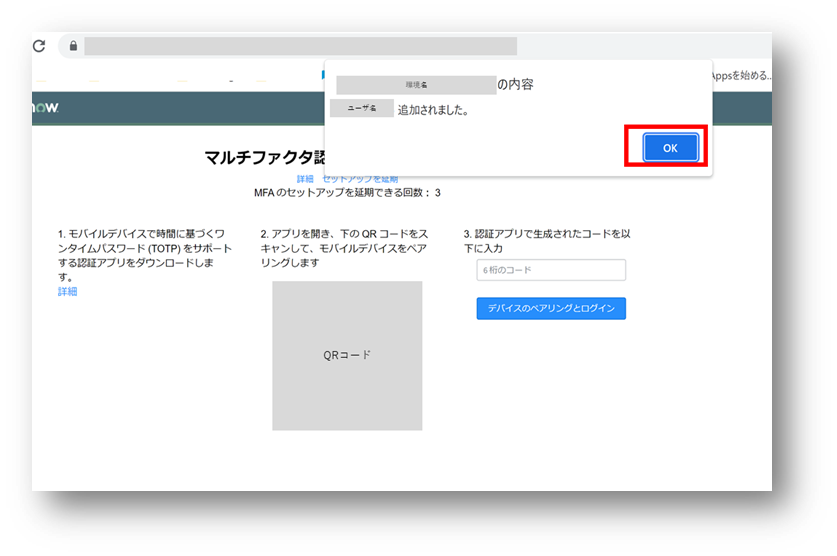This screenshot has height=556, width=837.
Task: Open the 詳細 link under step 1
Action: 68,291
